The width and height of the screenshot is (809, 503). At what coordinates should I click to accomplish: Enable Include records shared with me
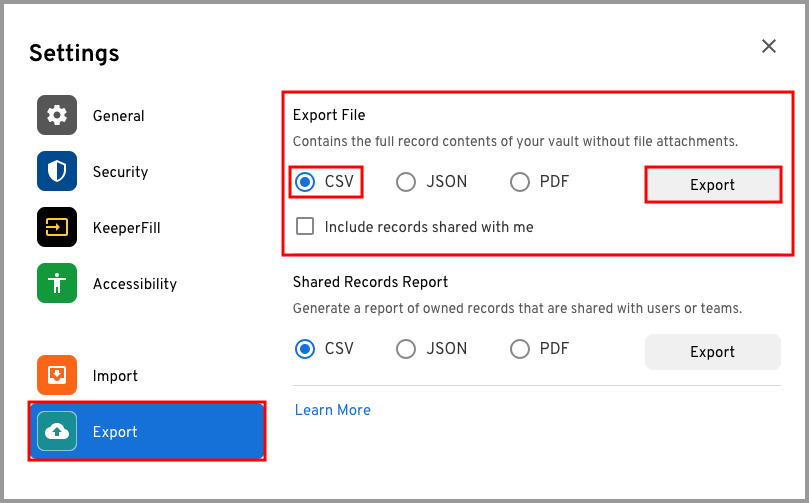click(306, 227)
